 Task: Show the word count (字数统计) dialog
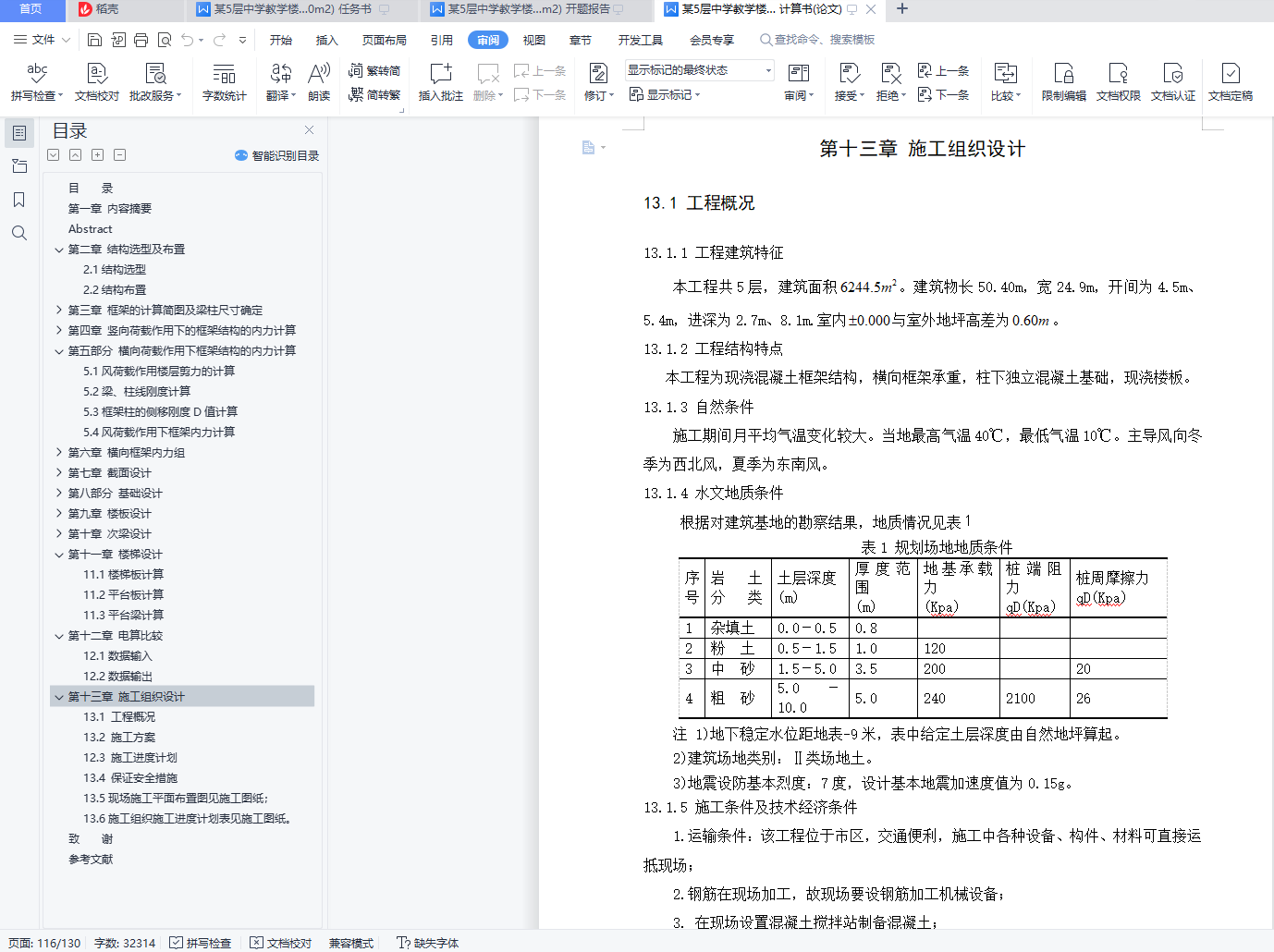click(x=224, y=81)
